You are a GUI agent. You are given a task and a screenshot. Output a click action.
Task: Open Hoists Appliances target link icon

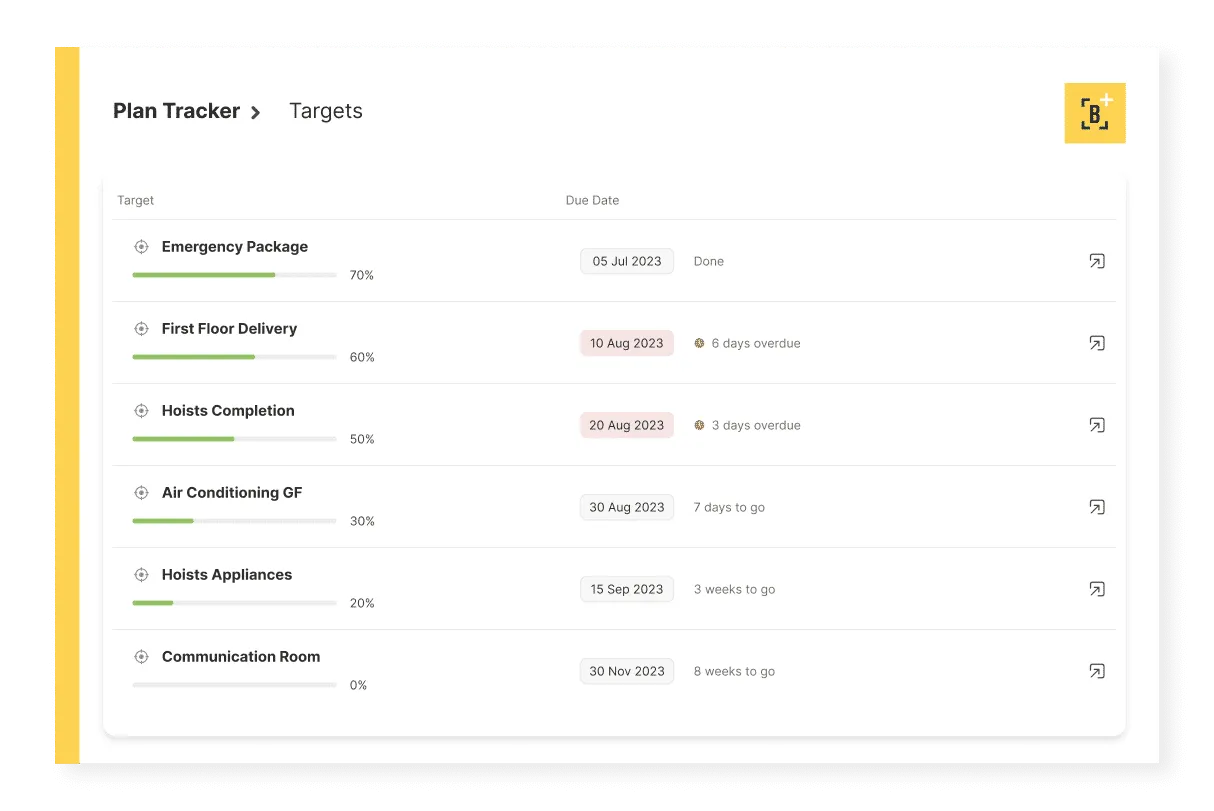(1097, 589)
